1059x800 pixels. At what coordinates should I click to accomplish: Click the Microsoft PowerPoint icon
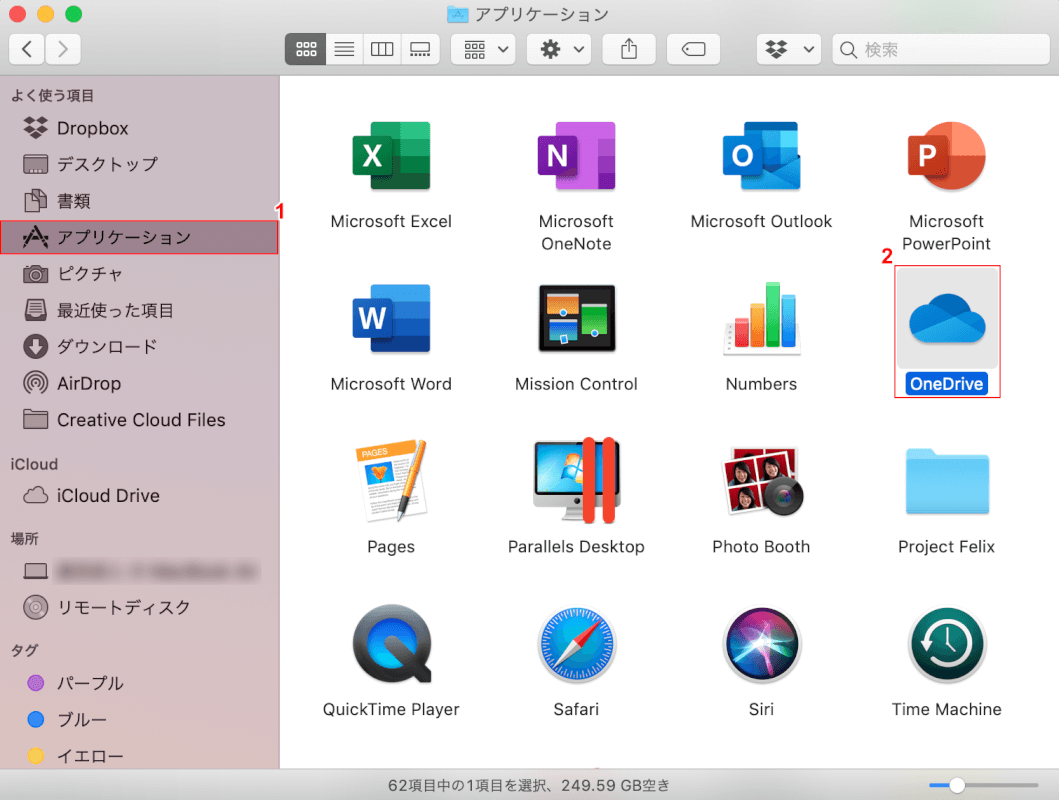click(x=946, y=156)
